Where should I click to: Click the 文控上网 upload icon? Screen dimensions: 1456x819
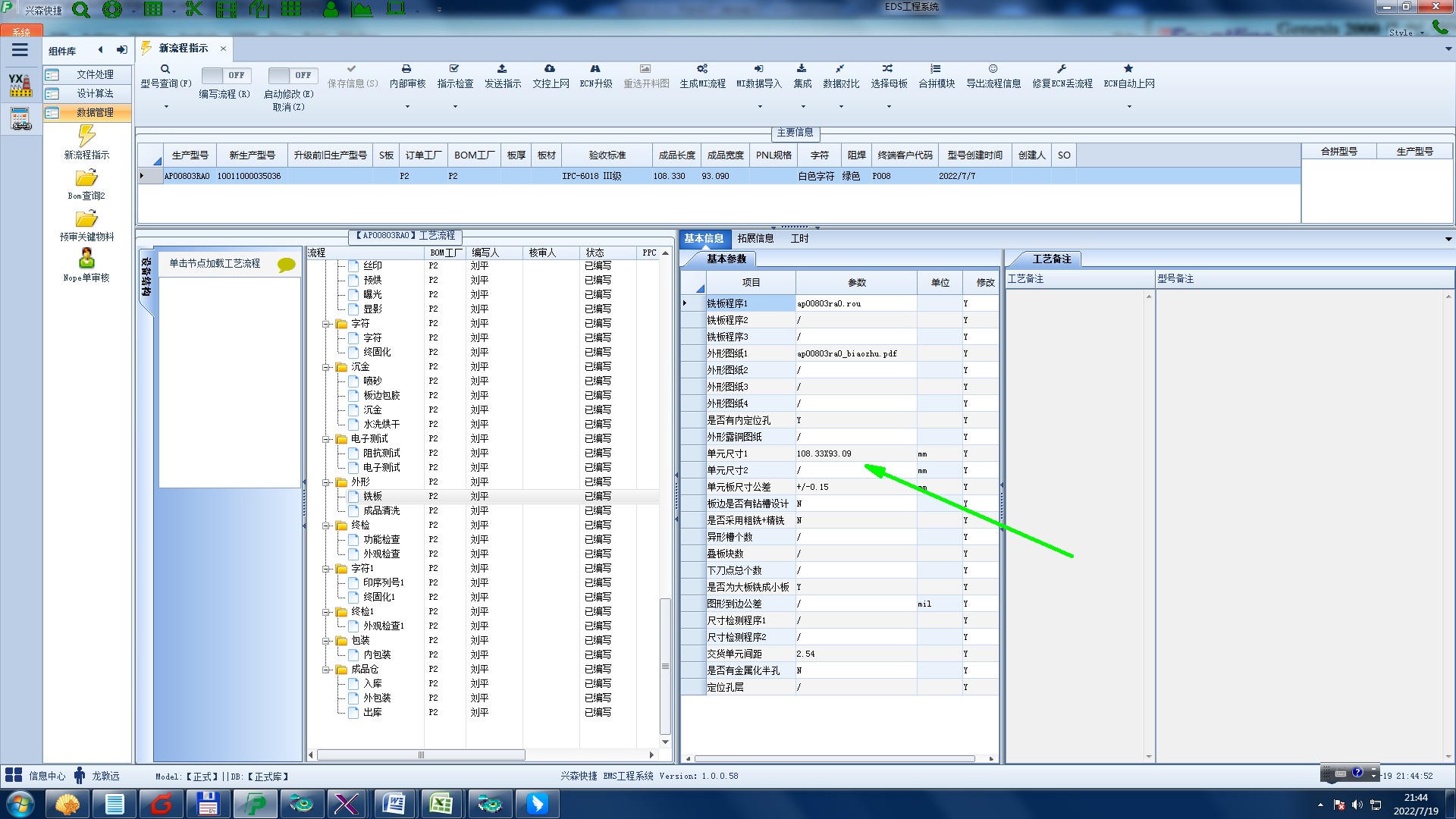click(x=550, y=69)
